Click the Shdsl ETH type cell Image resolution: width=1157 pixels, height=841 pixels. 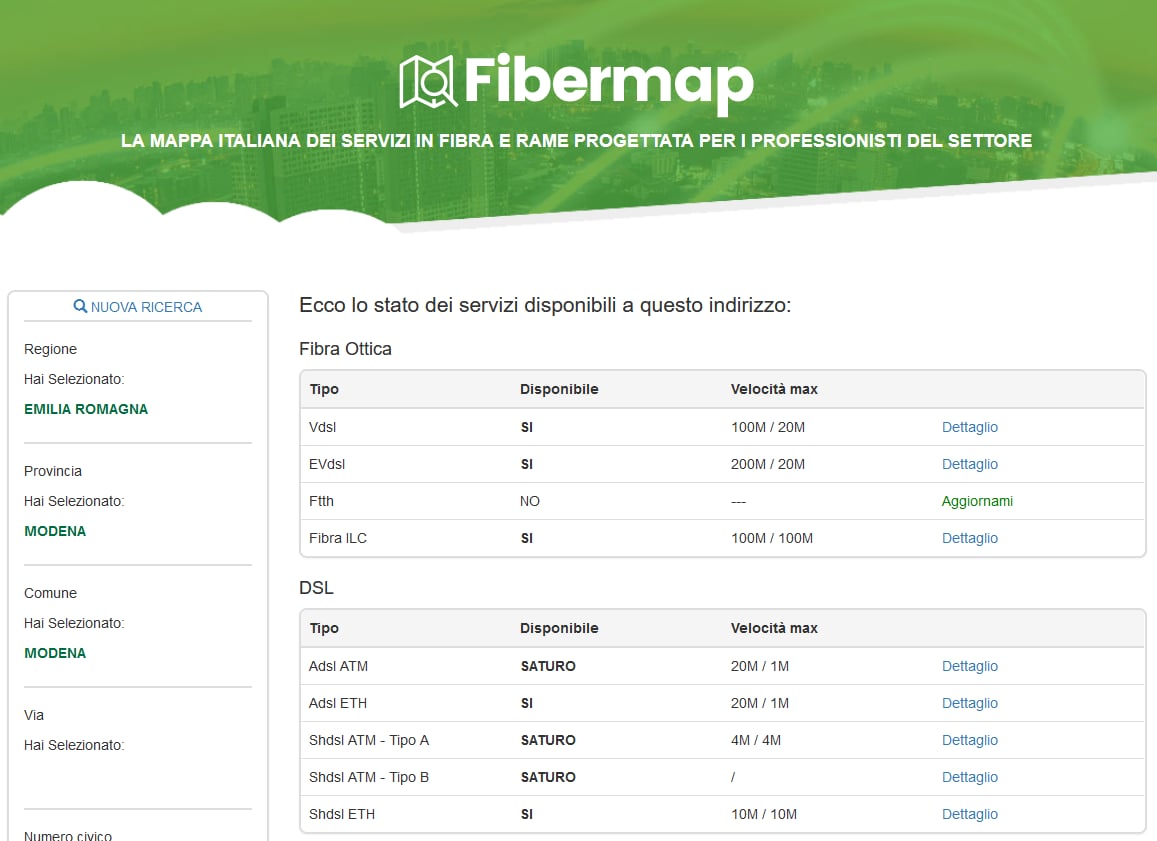(342, 814)
